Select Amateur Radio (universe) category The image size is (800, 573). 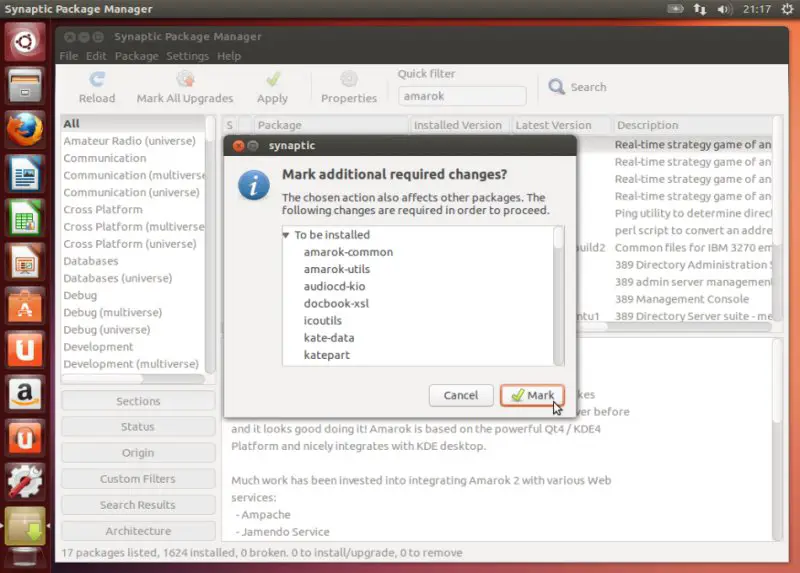point(133,141)
